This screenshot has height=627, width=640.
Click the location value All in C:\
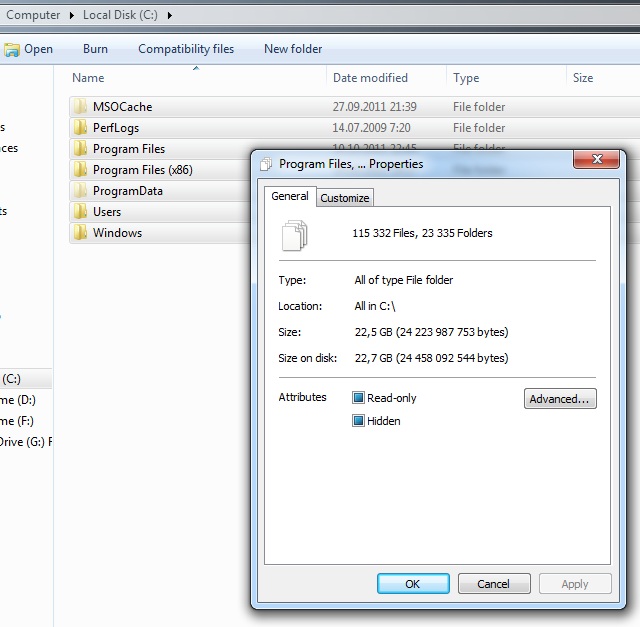[x=375, y=306]
